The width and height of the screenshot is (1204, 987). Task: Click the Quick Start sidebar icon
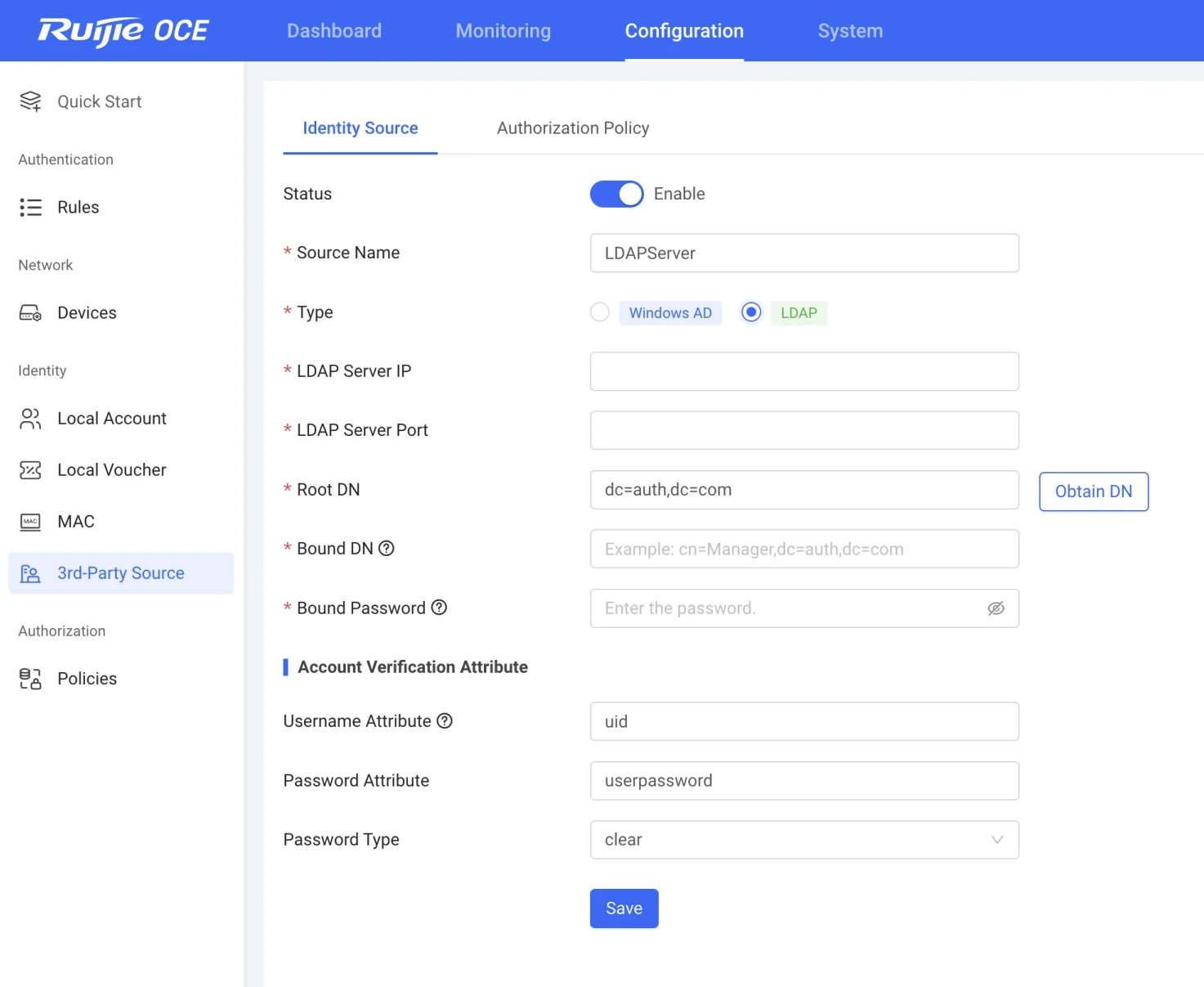(x=30, y=101)
